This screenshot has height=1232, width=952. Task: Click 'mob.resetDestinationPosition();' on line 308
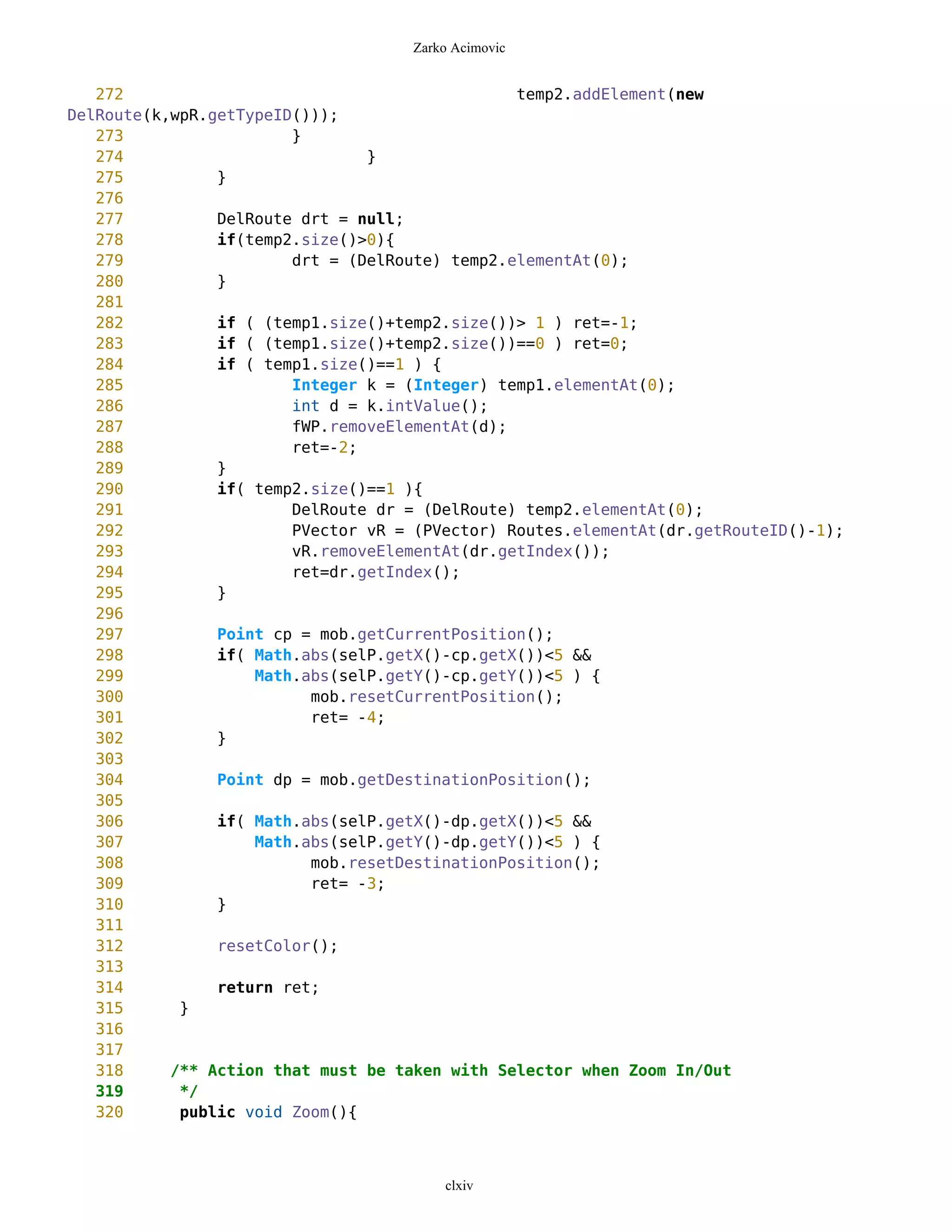(455, 863)
